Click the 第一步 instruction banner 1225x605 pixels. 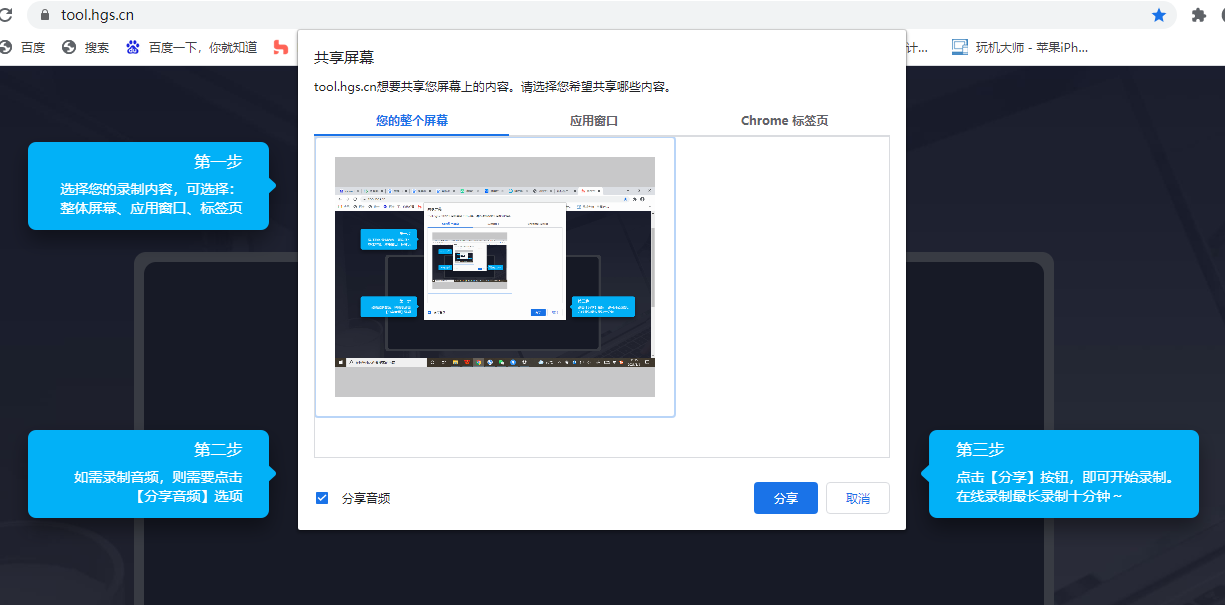[148, 185]
